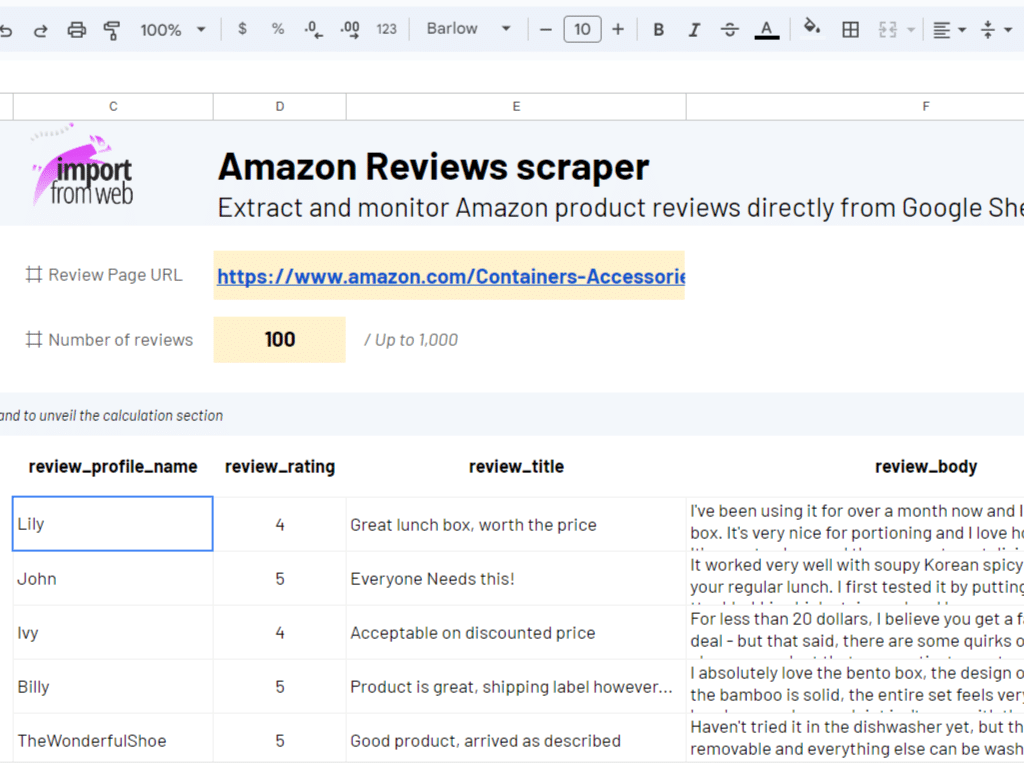Click the increase font size plus button
1024x772 pixels.
617,30
